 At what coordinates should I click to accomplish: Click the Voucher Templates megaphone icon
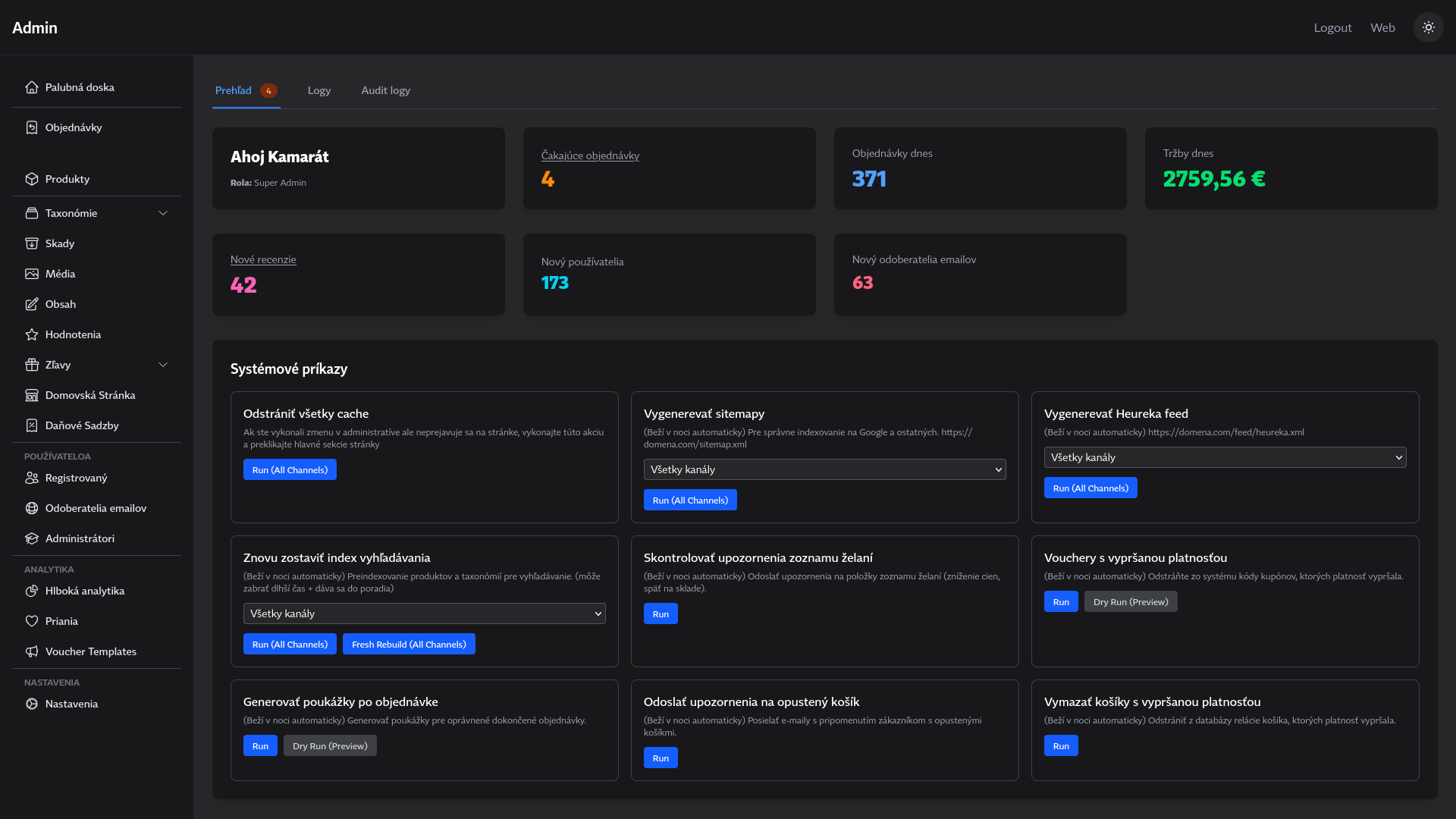click(x=32, y=651)
